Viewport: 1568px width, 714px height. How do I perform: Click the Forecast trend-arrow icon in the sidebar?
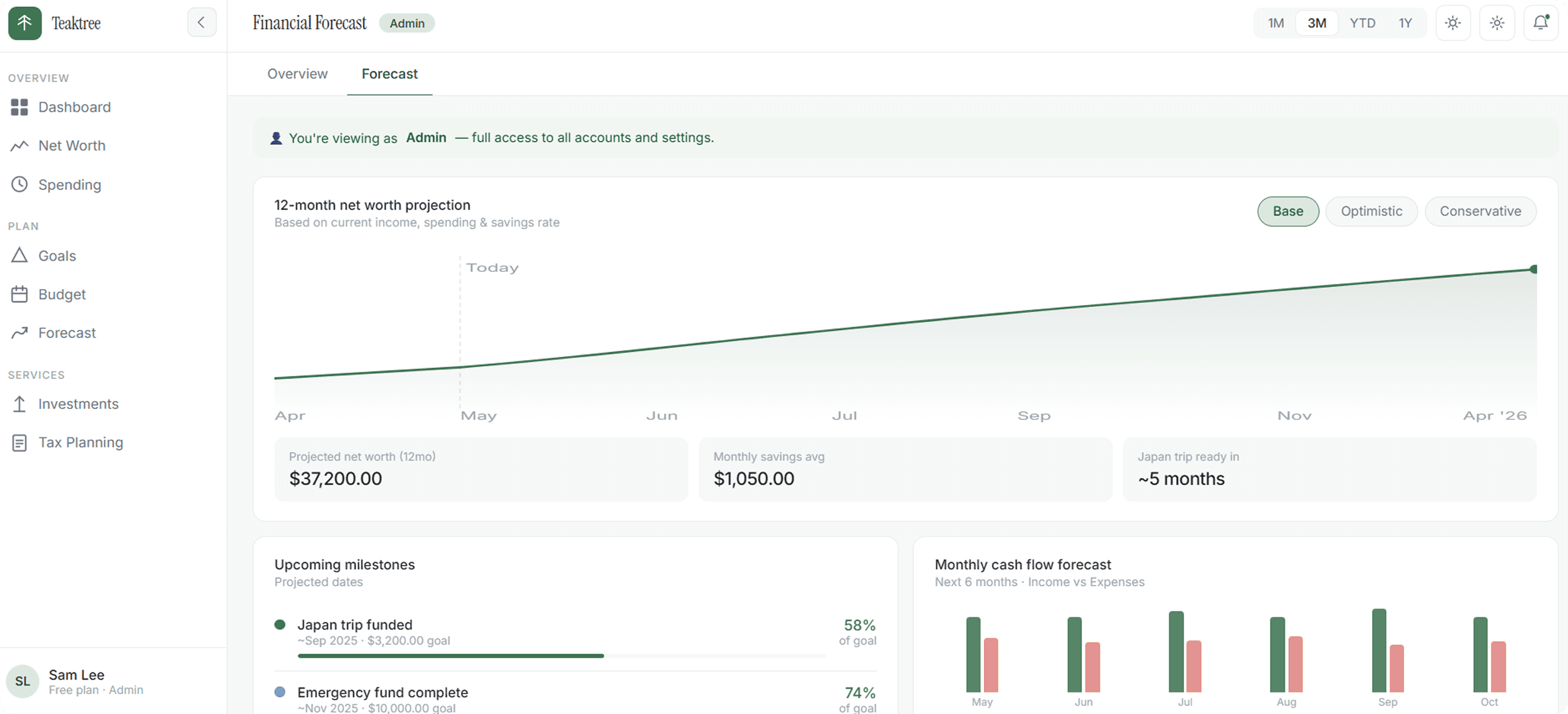19,332
